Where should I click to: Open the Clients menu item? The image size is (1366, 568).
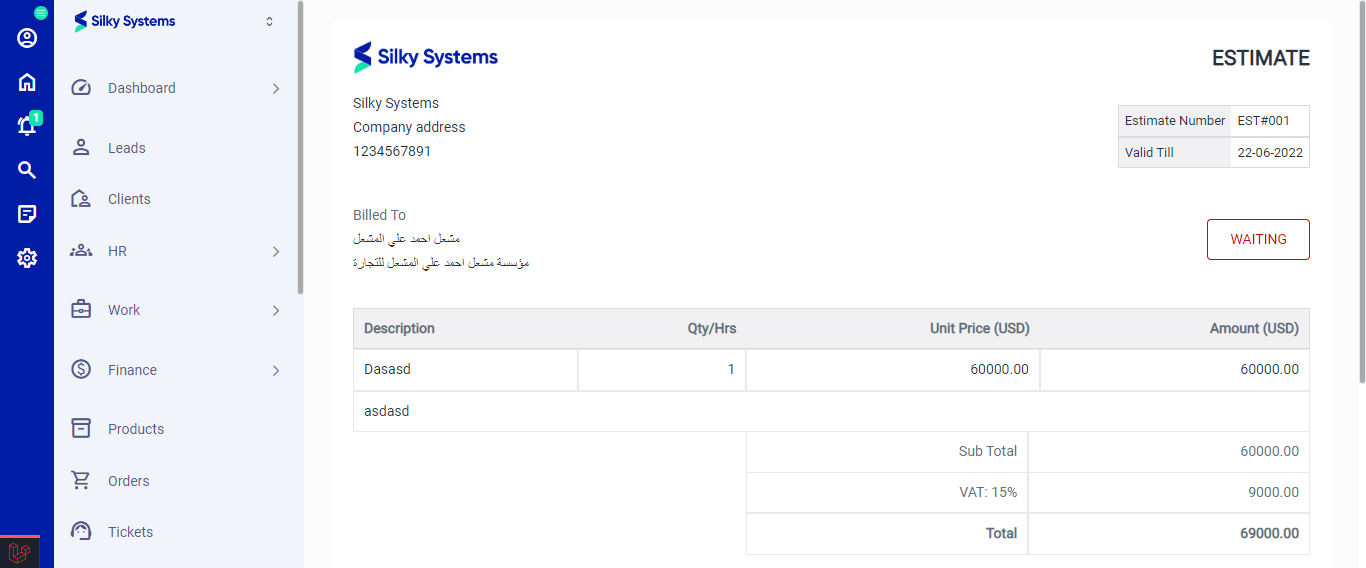point(129,199)
